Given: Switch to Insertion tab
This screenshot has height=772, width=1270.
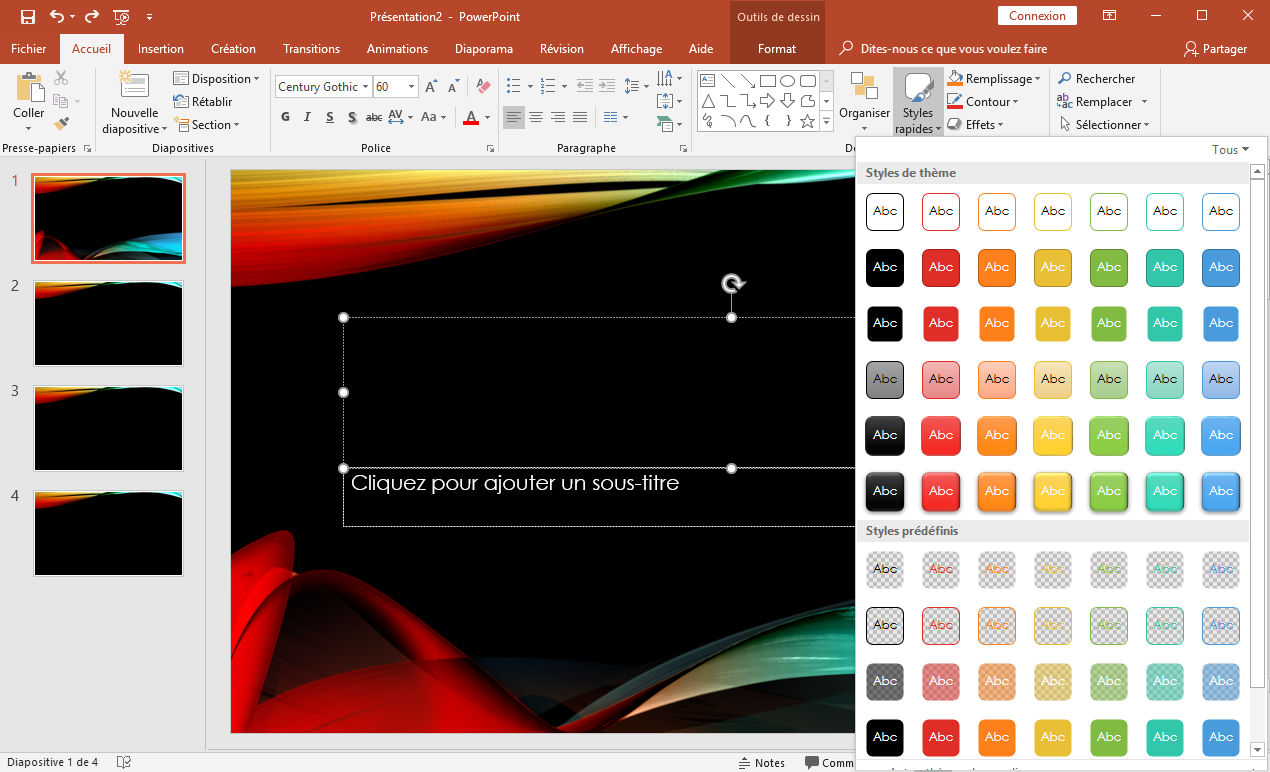Looking at the screenshot, I should [x=161, y=49].
